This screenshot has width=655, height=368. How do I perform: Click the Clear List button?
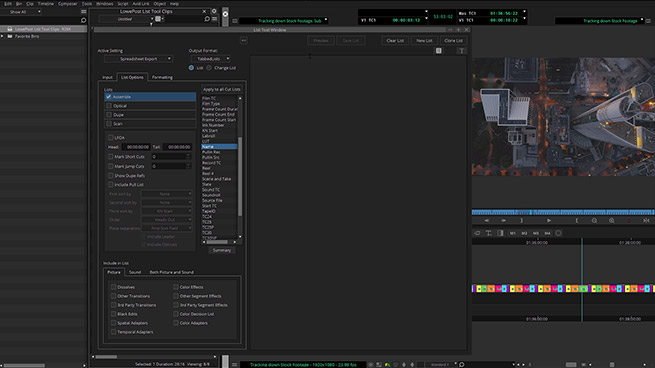(395, 41)
